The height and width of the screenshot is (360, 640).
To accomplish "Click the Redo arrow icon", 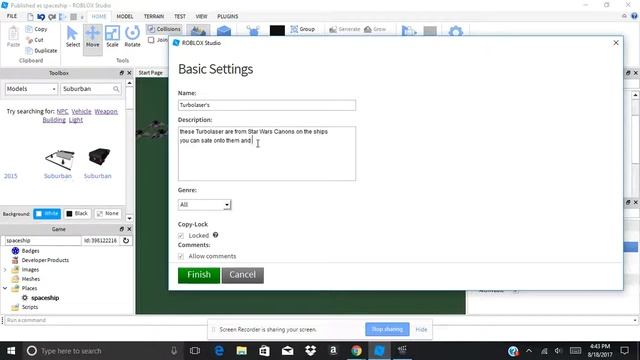I will tap(52, 17).
